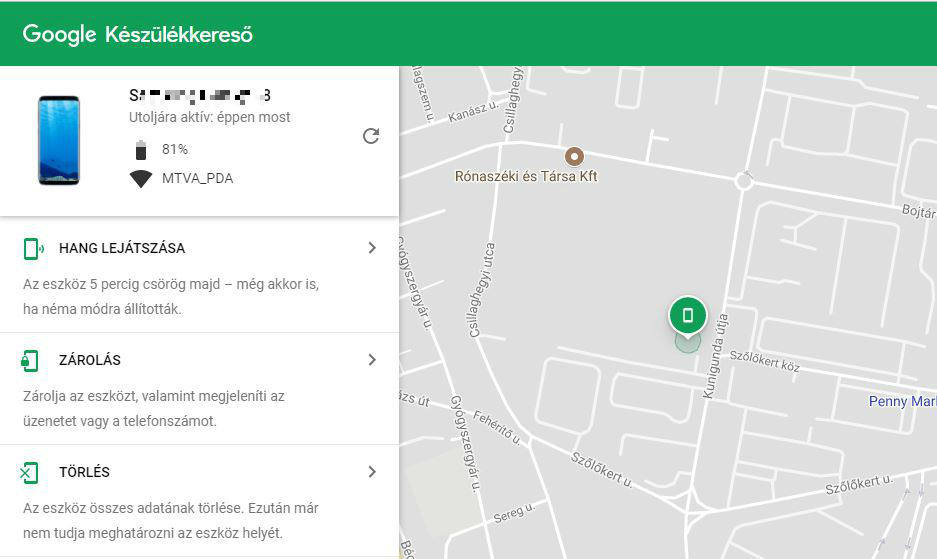The height and width of the screenshot is (559, 937).
Task: Click the green device location pin on map
Action: point(687,316)
